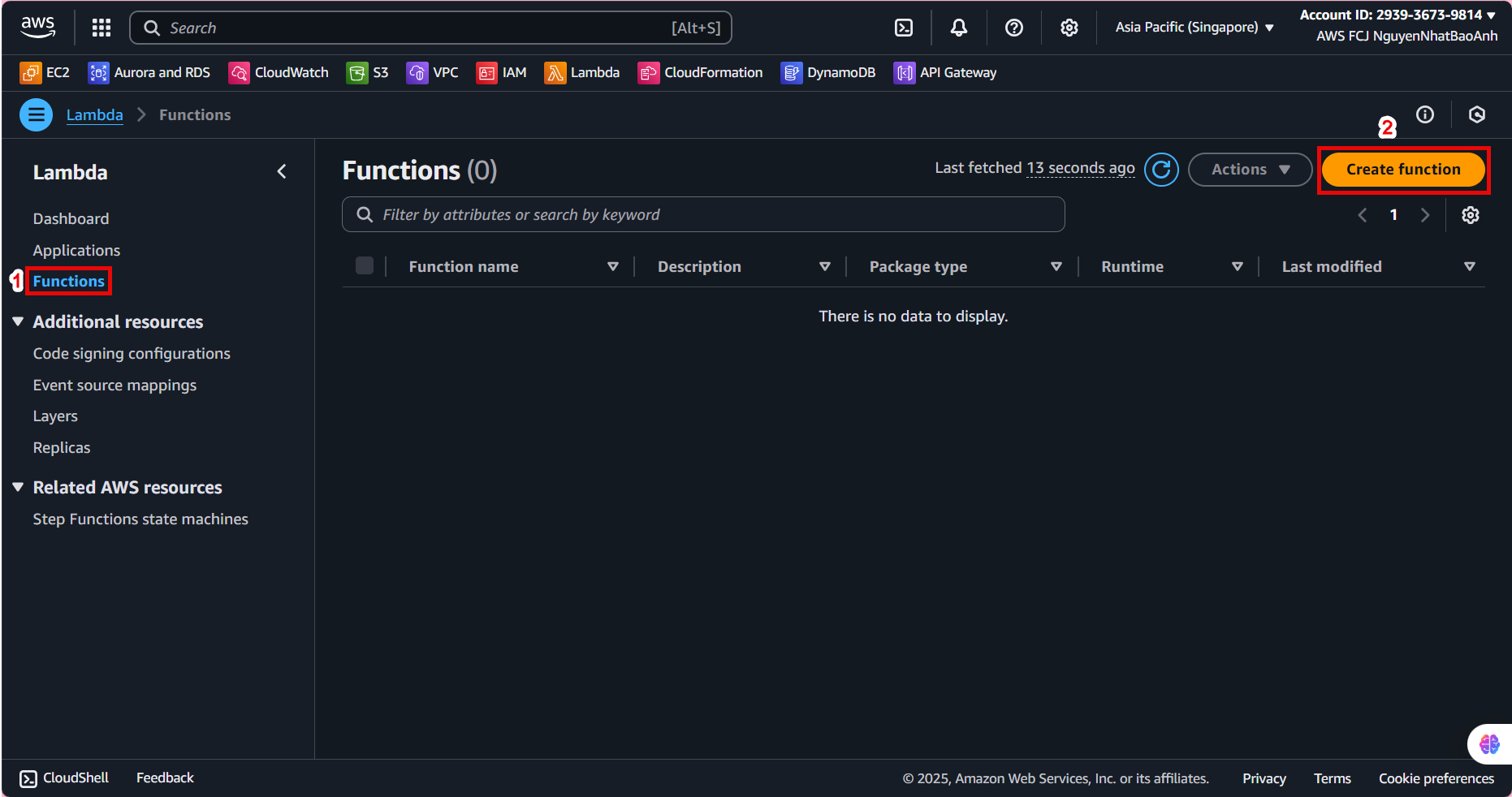The width and height of the screenshot is (1512, 797).
Task: Open the Asia Pacific (Singapore) region selector
Action: [1194, 28]
